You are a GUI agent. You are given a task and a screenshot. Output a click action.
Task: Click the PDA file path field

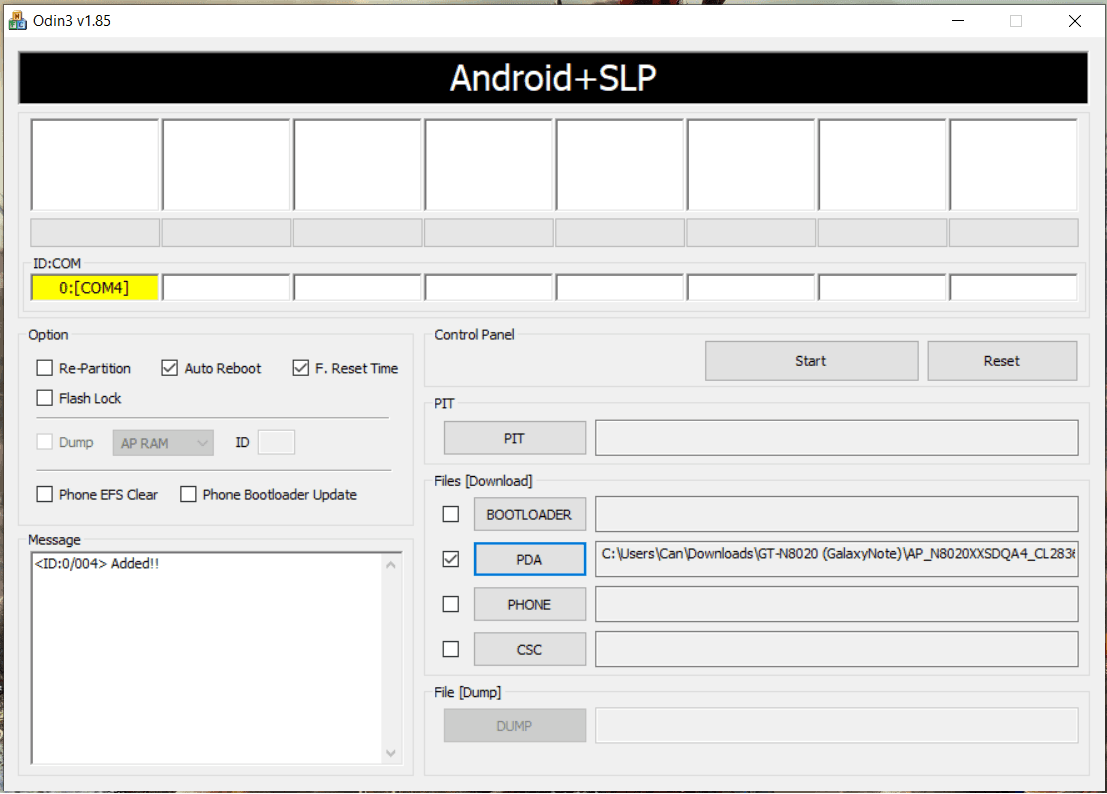tap(837, 560)
